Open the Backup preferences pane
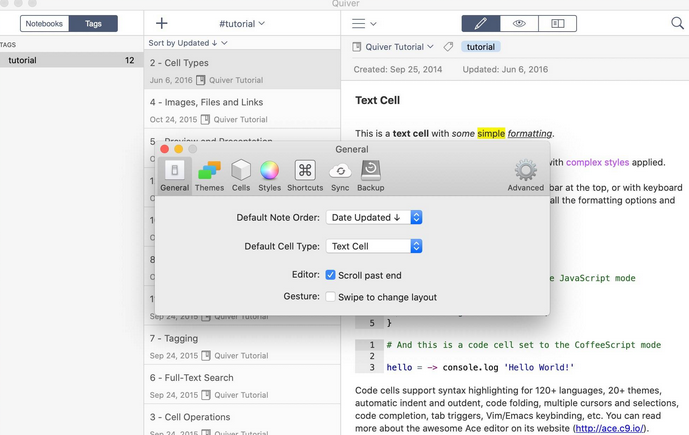This screenshot has width=689, height=435. coord(370,176)
